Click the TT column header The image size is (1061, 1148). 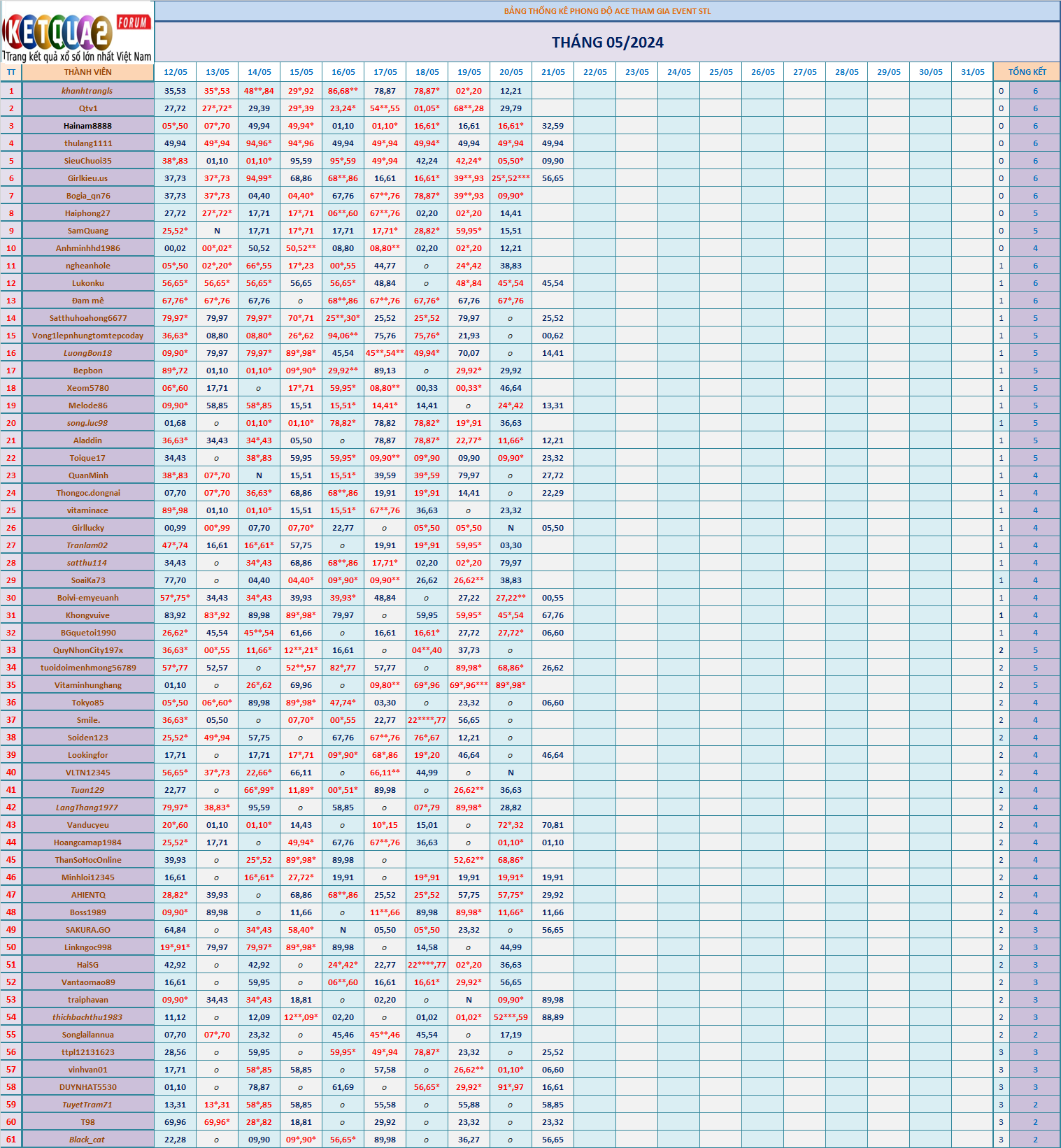(x=11, y=72)
